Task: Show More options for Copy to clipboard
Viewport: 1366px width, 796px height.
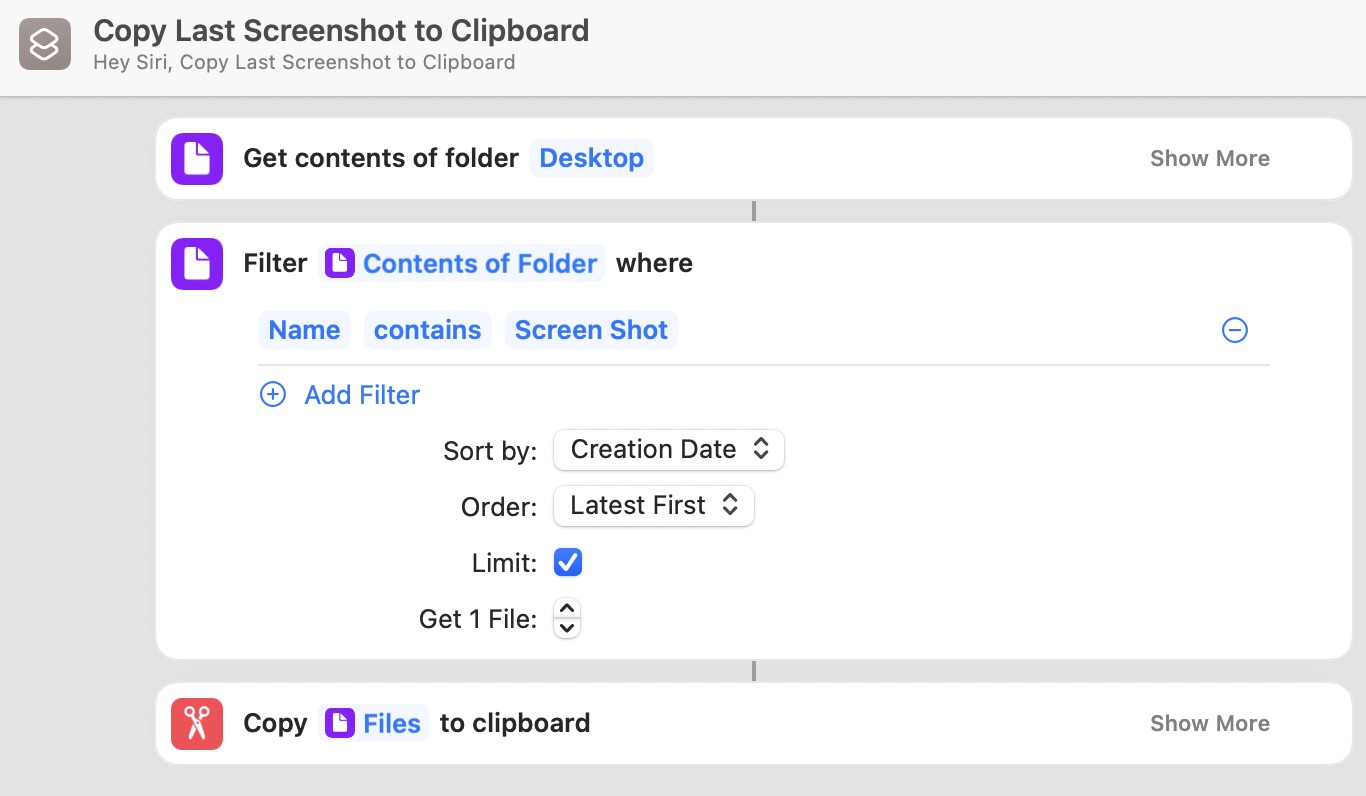Action: [x=1210, y=724]
